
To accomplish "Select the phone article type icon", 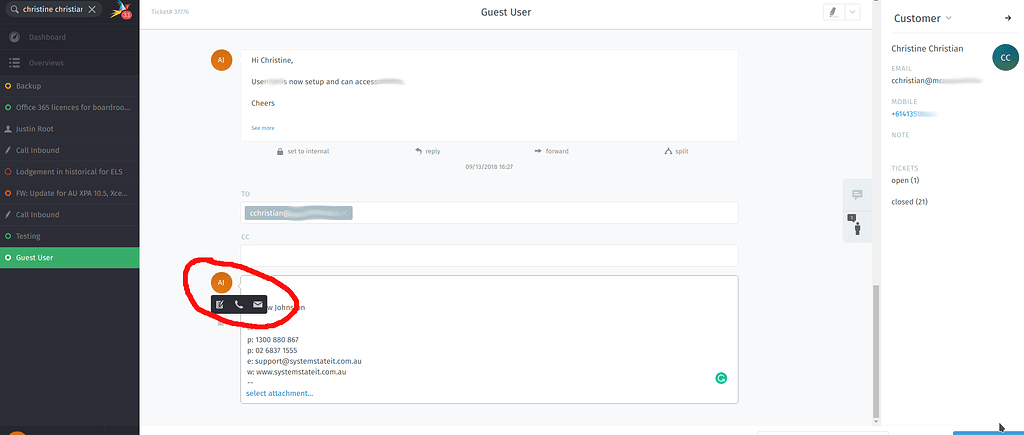I will point(238,304).
